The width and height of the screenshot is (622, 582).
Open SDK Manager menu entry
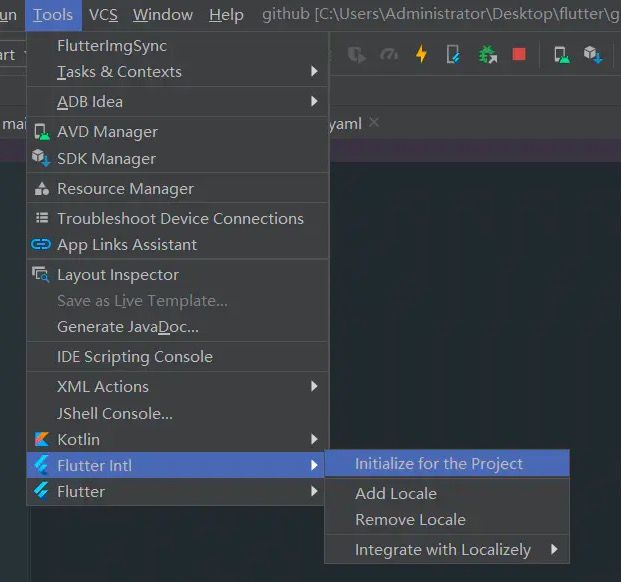pos(177,158)
